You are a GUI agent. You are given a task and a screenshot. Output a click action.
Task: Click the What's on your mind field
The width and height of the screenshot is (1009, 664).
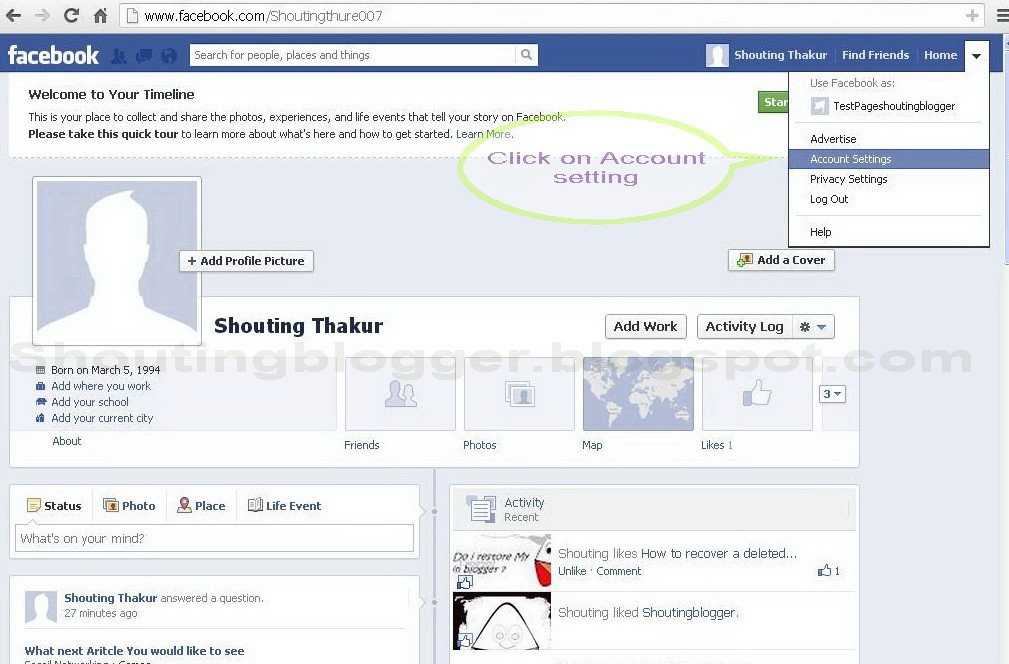point(214,539)
